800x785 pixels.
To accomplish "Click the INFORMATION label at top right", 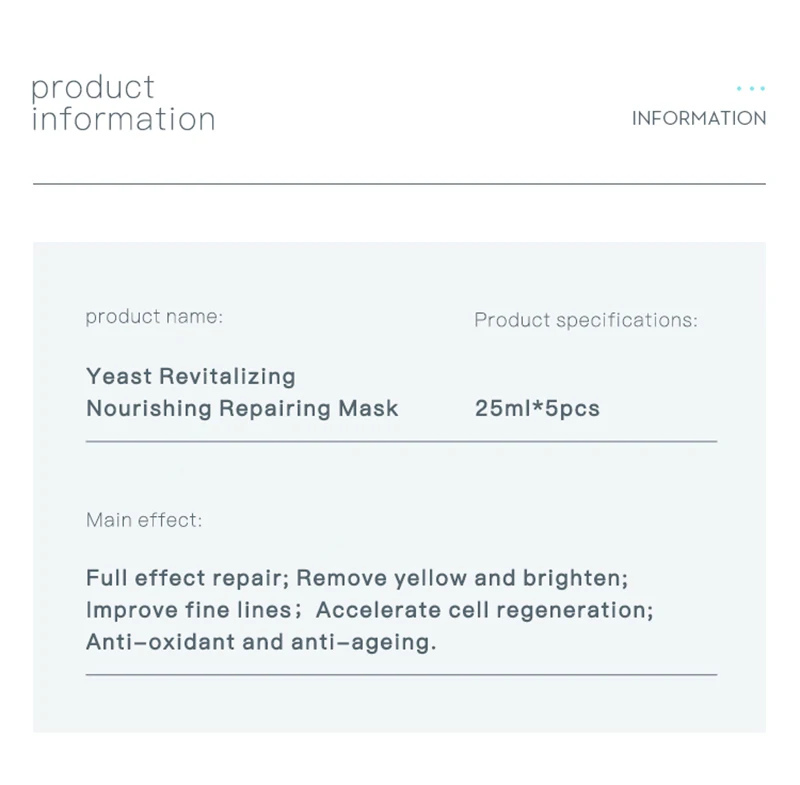I will pyautogui.click(x=699, y=118).
